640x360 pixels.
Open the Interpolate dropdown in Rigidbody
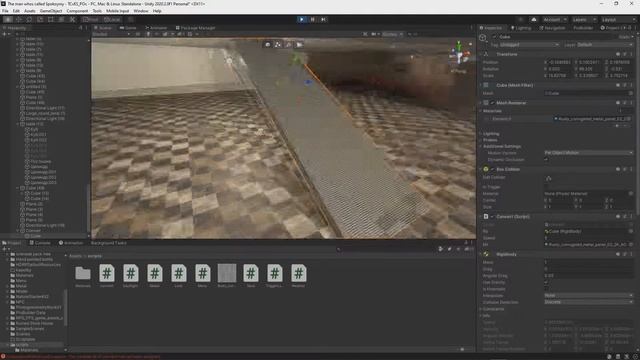click(x=589, y=295)
